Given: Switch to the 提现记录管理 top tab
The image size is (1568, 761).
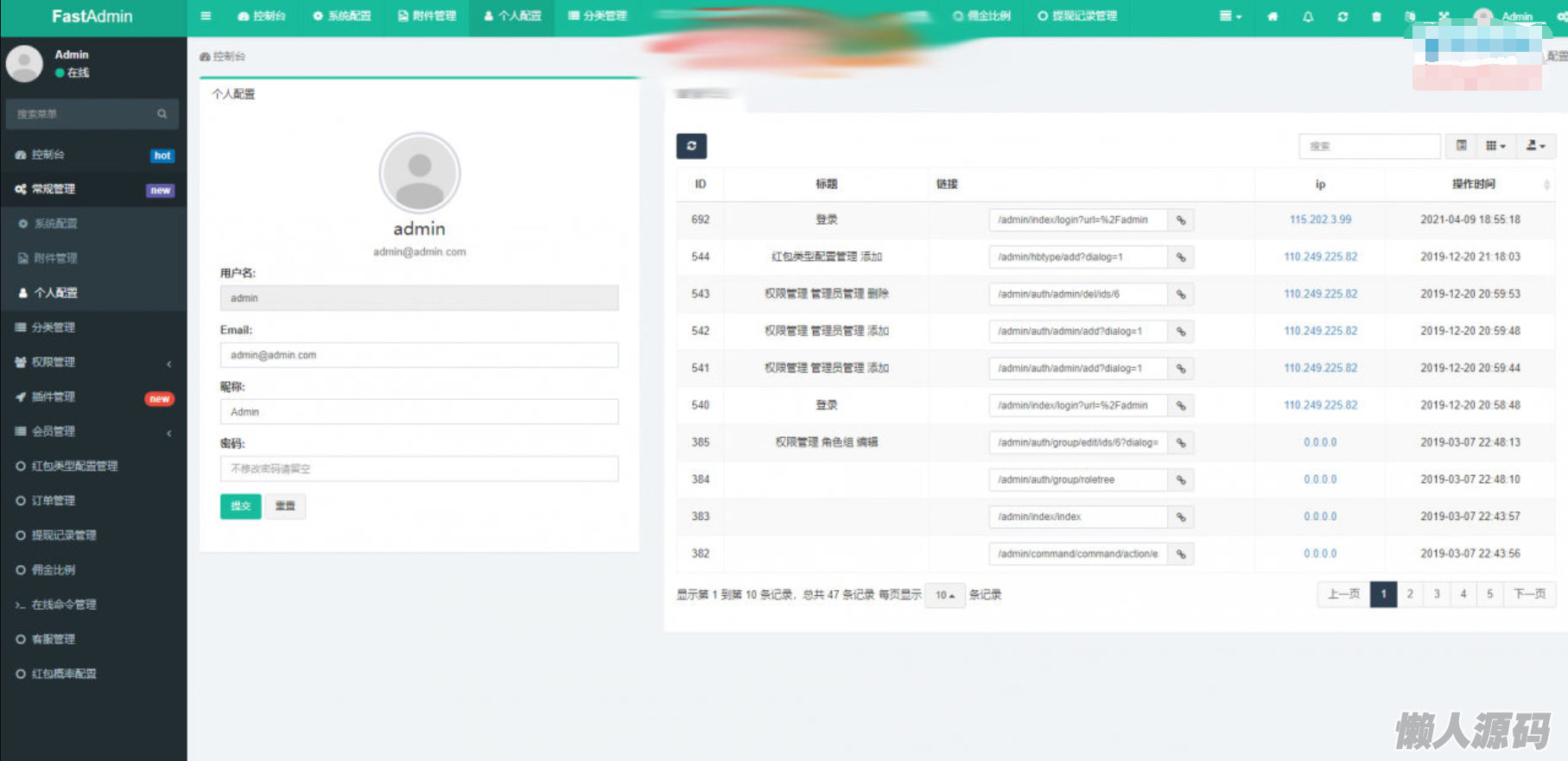Looking at the screenshot, I should coord(1077,16).
